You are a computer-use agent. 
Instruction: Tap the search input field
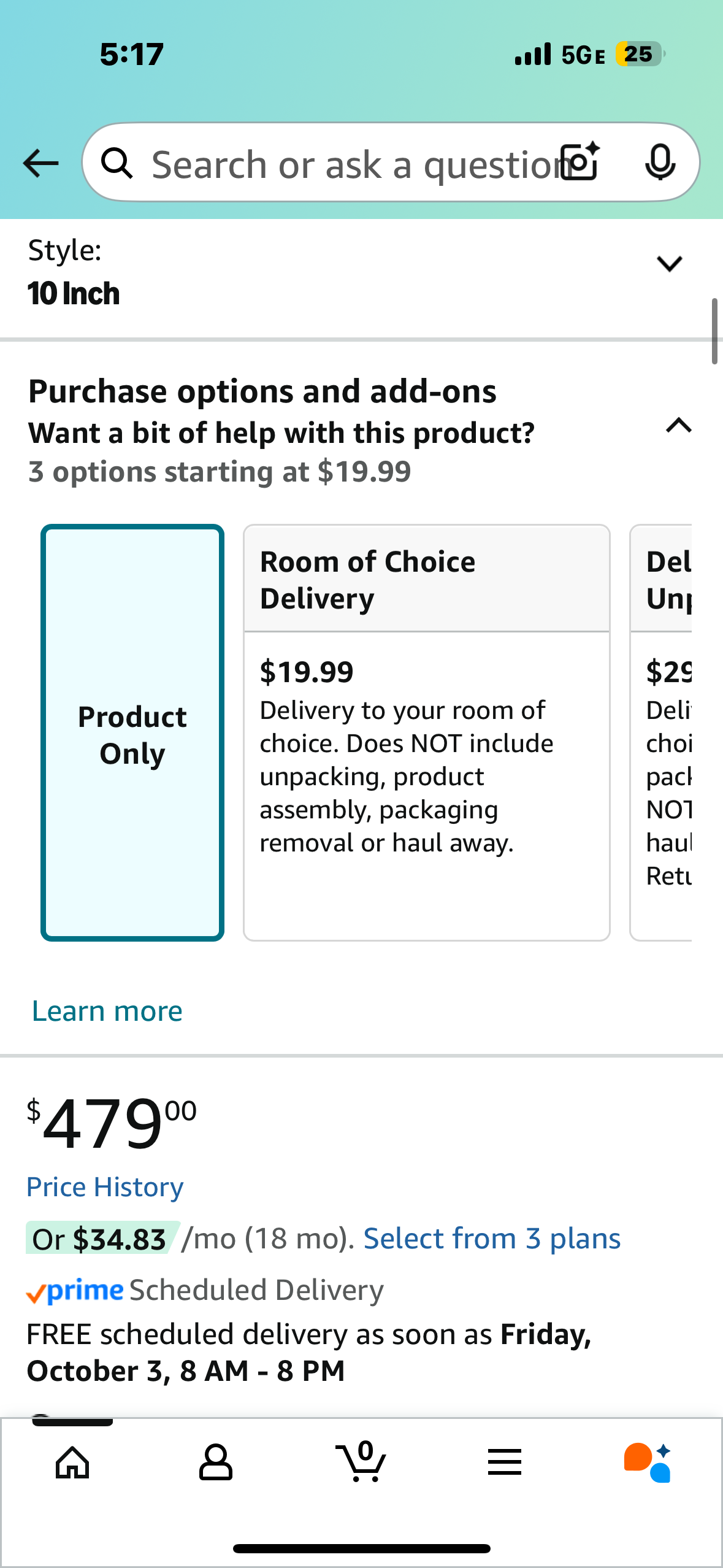[x=350, y=164]
